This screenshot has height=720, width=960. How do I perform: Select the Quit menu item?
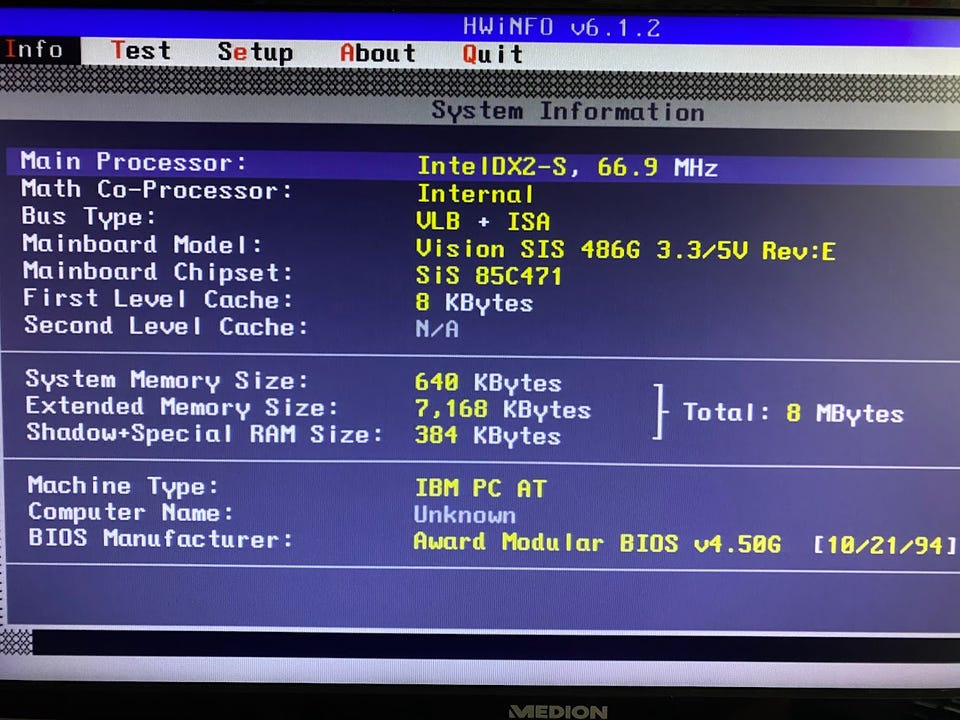492,54
